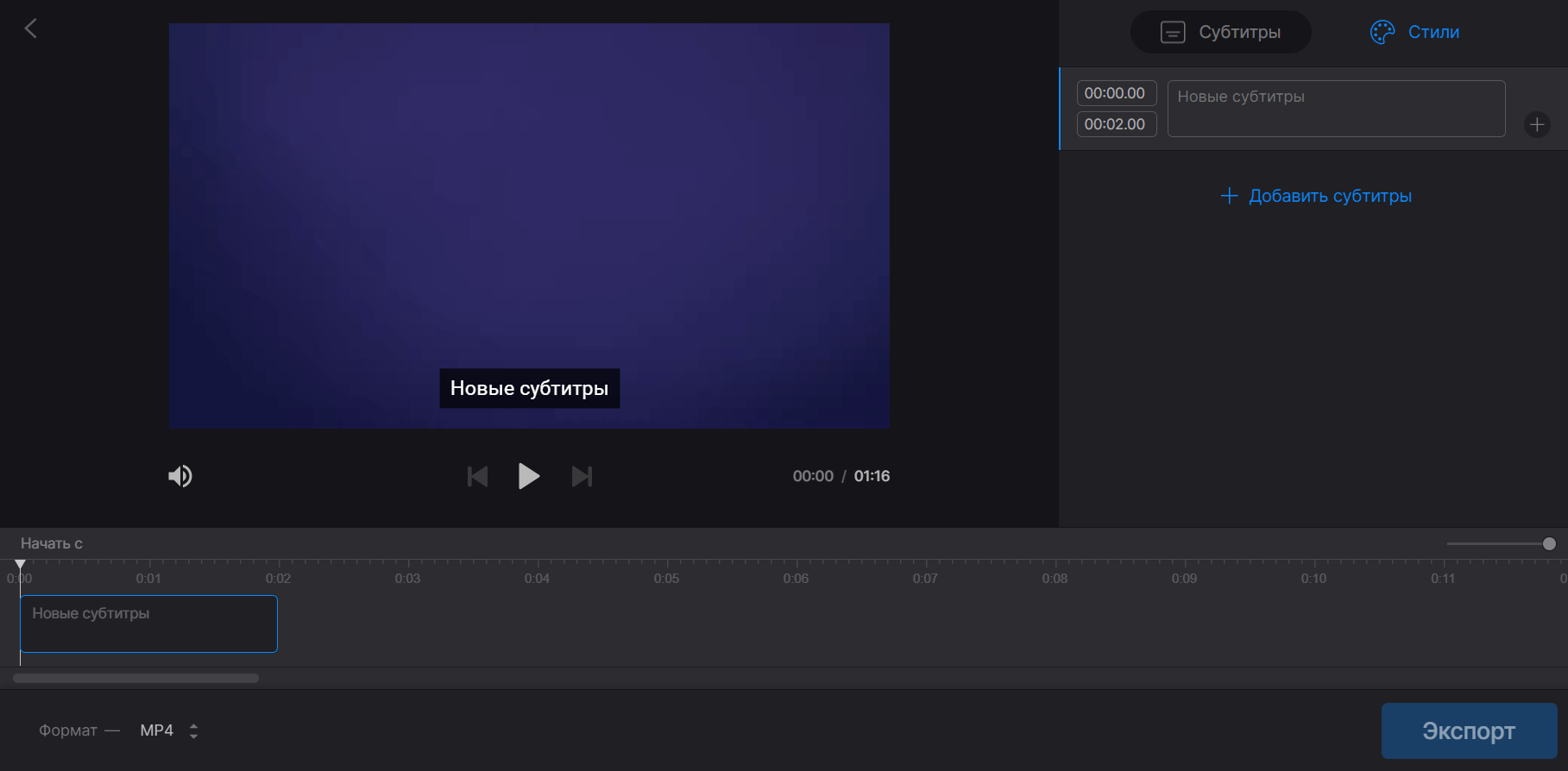Viewport: 1568px width, 771px height.
Task: Click the Экспорт button
Action: [1469, 731]
